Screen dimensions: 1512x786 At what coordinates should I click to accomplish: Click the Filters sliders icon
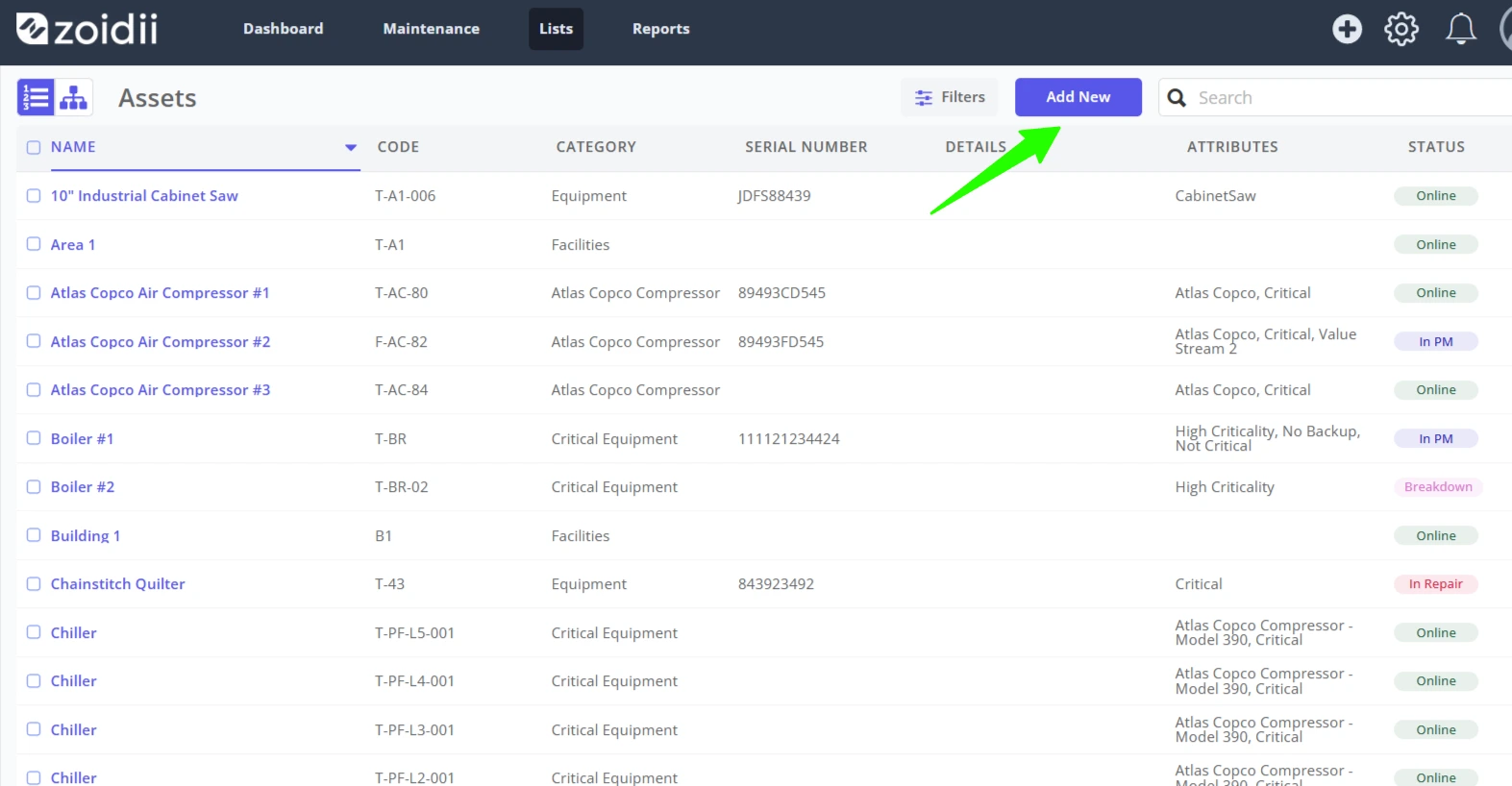click(x=924, y=97)
